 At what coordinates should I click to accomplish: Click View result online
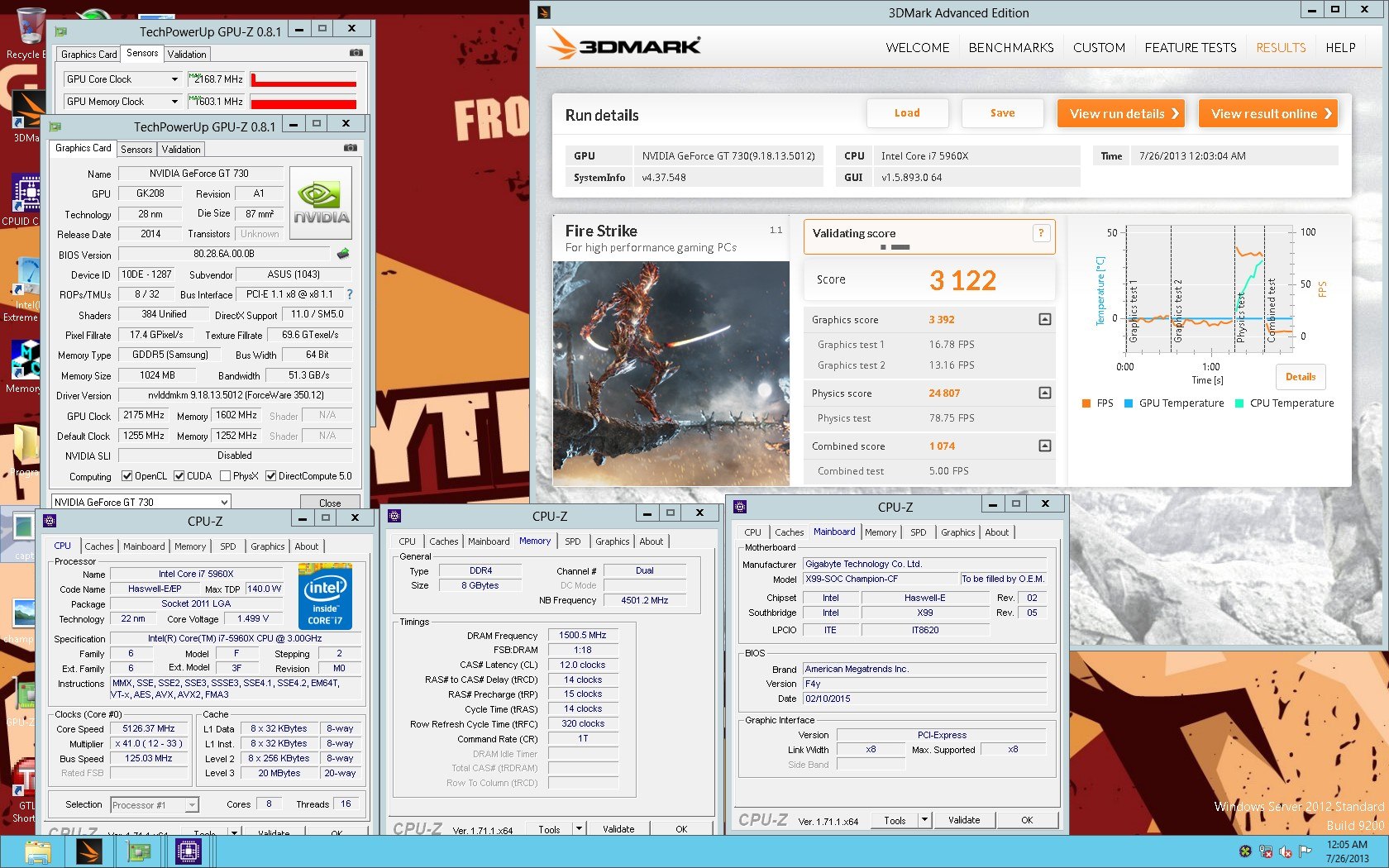coord(1268,113)
